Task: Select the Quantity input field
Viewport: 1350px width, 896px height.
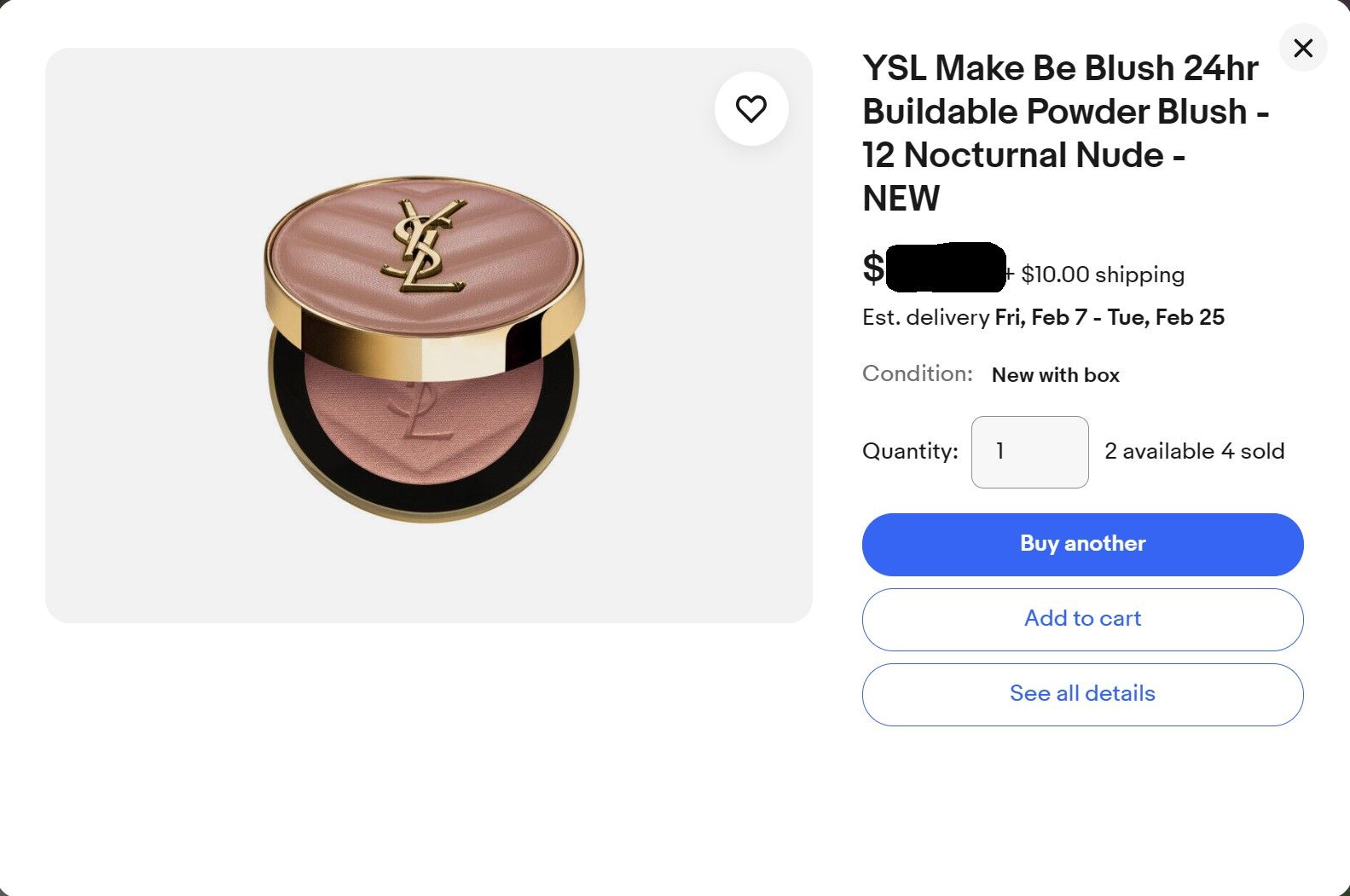Action: pos(1029,451)
